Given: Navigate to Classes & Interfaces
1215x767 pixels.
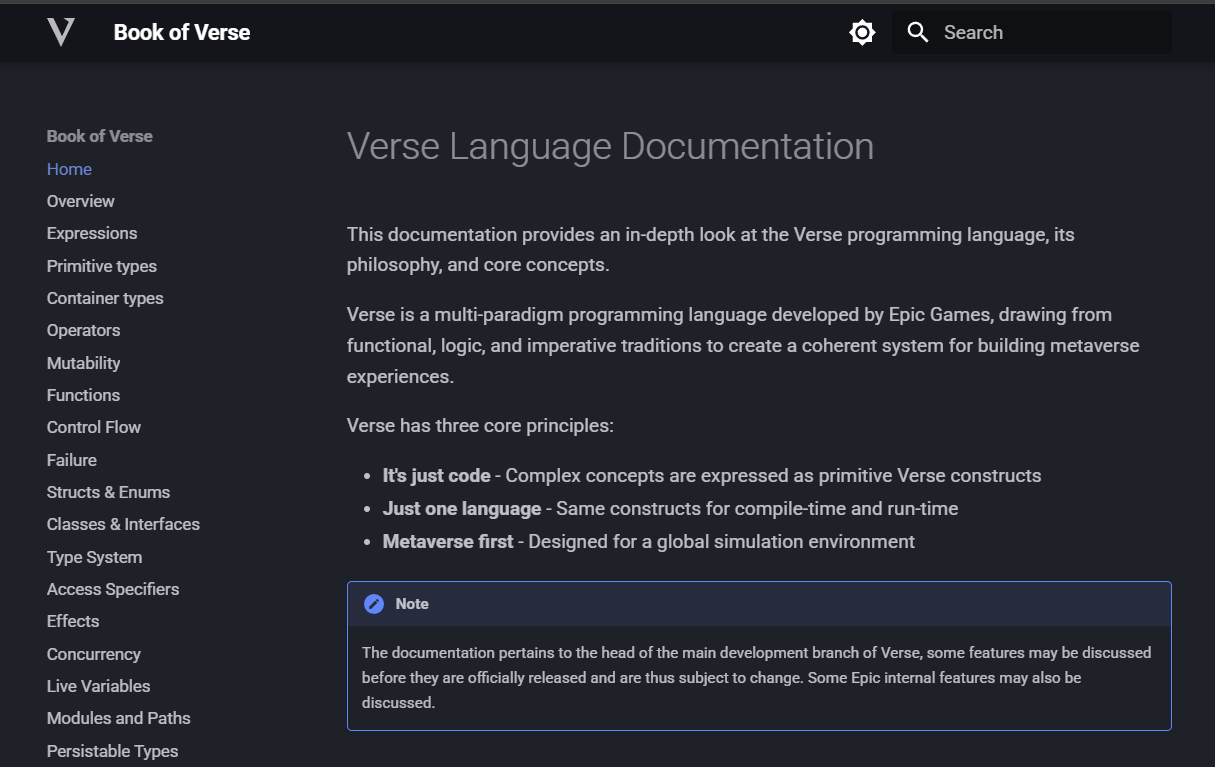Looking at the screenshot, I should click(x=123, y=524).
